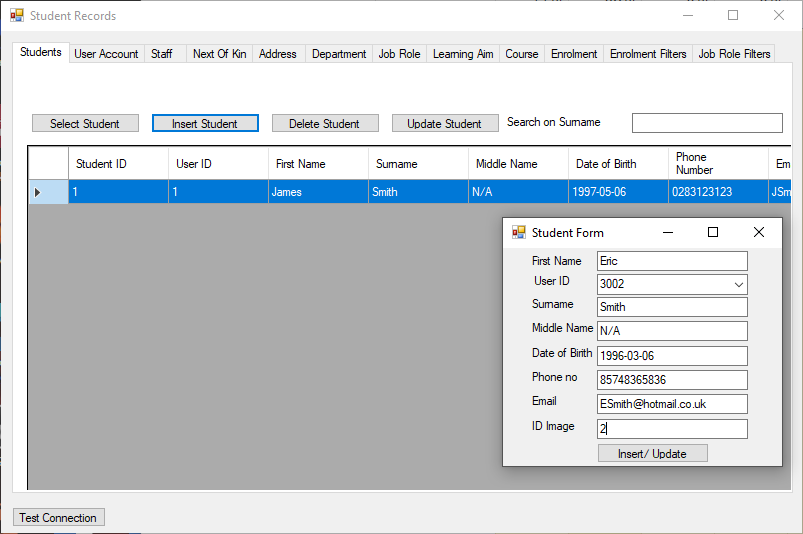
Task: Open the Next Of Kin tab
Action: pyautogui.click(x=220, y=54)
